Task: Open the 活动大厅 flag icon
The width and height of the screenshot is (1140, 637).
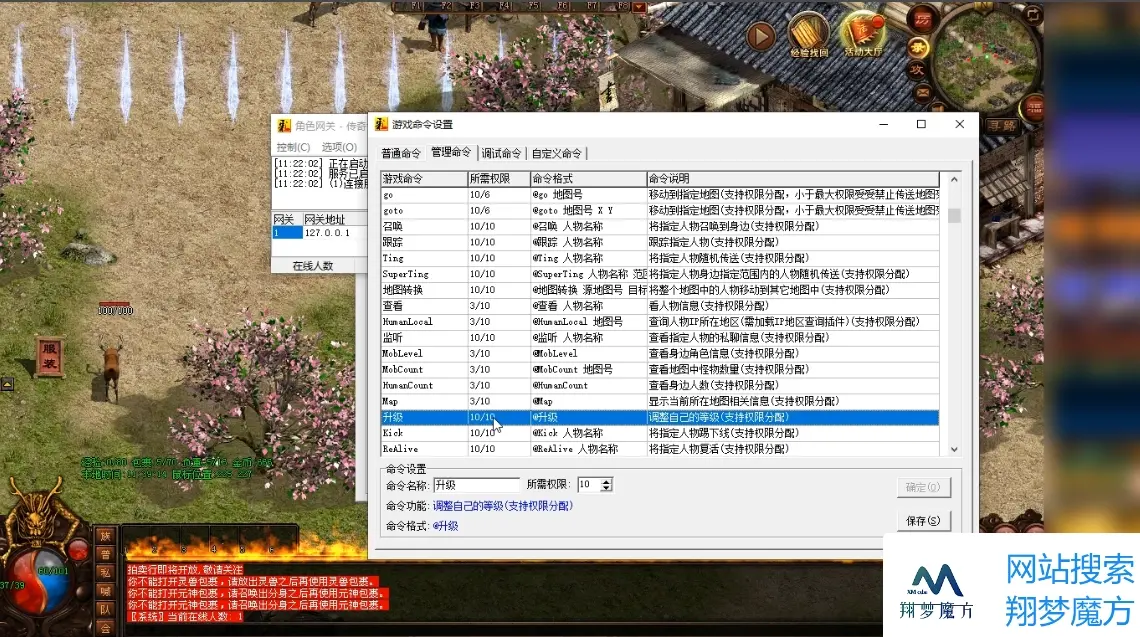Action: tap(863, 35)
